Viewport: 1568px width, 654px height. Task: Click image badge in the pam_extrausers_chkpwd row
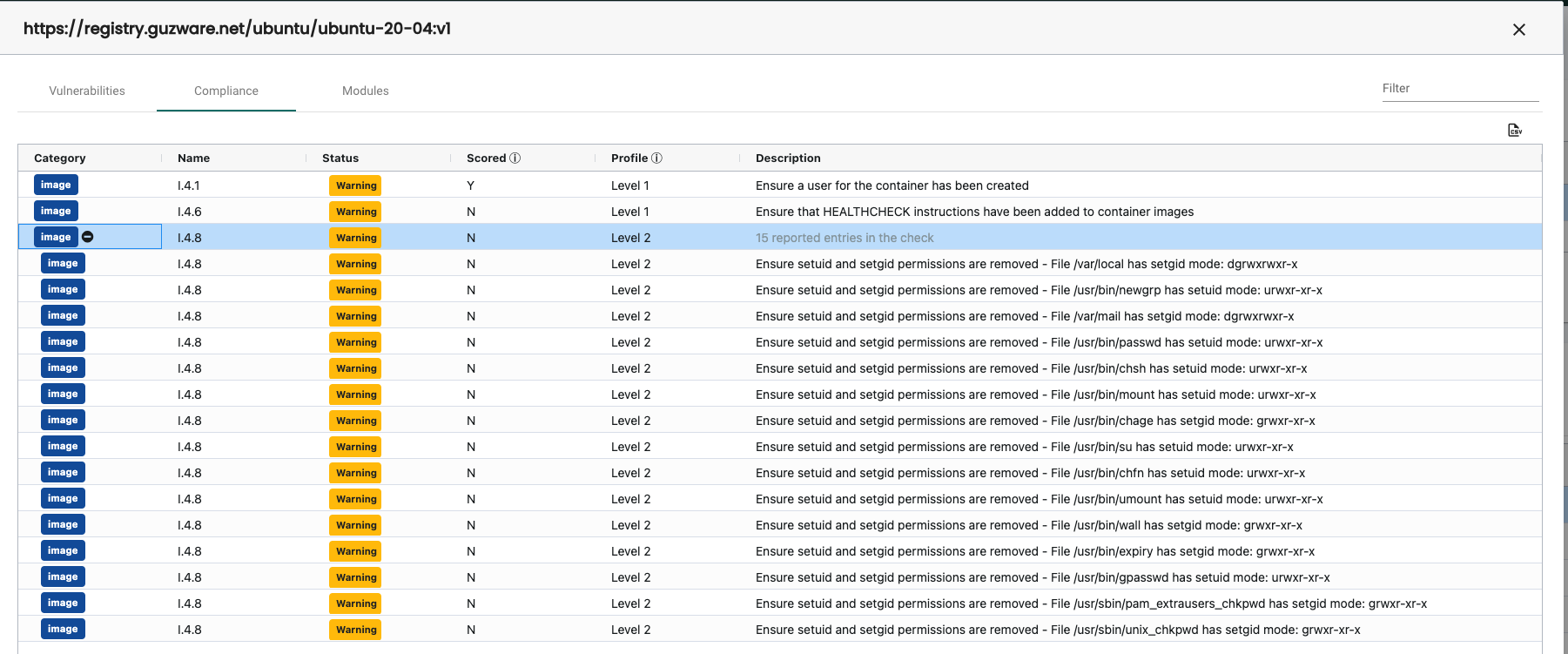click(x=63, y=603)
